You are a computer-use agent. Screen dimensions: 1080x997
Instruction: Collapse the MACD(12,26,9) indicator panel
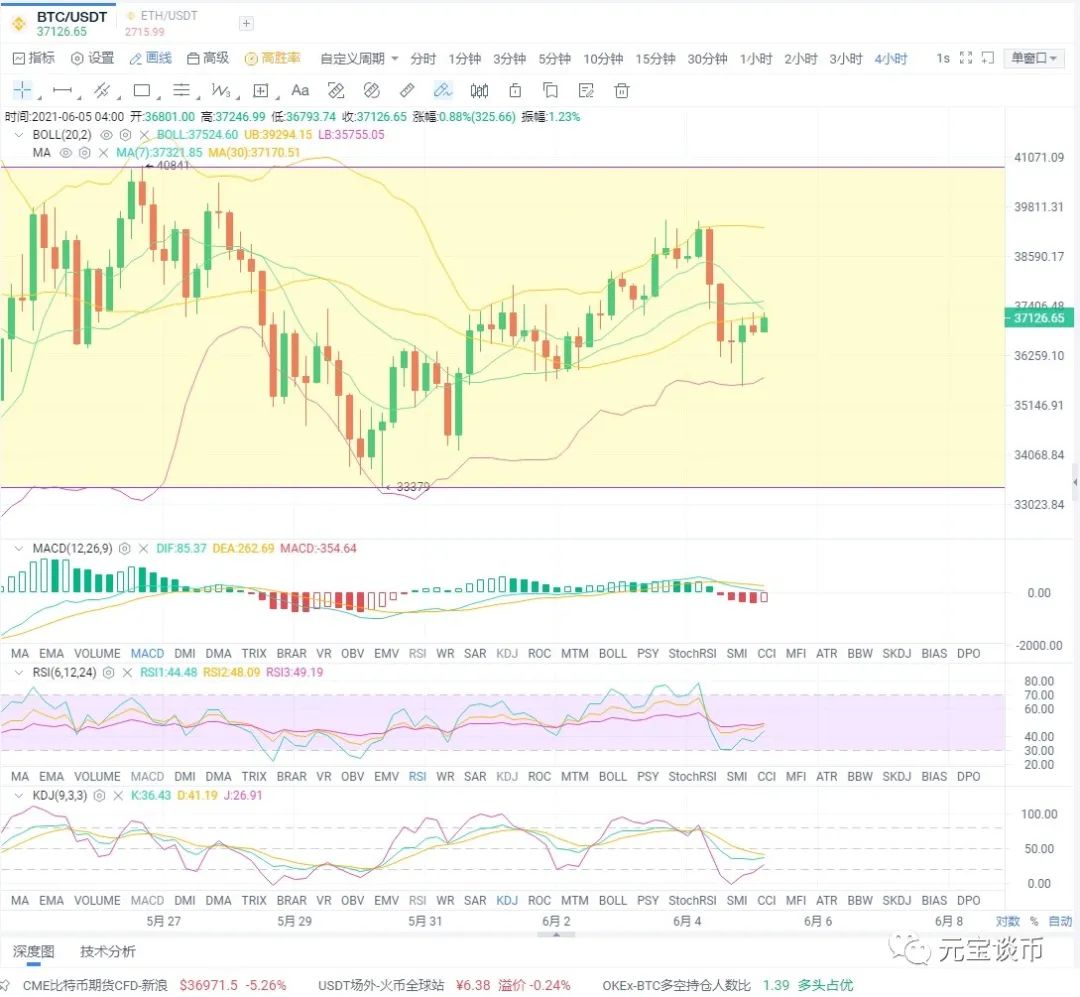point(21,548)
